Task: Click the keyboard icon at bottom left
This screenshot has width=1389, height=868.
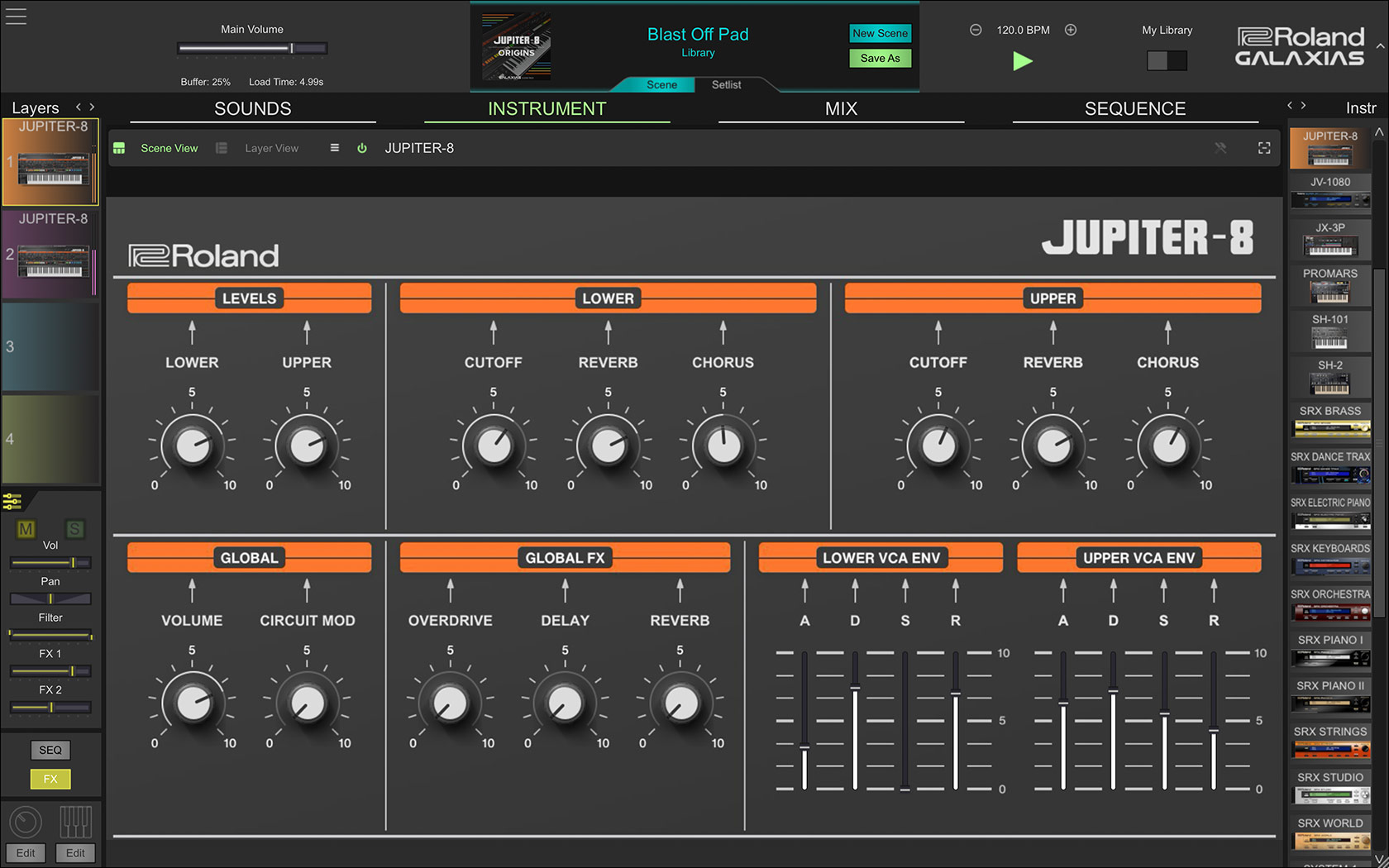Action: pyautogui.click(x=75, y=822)
